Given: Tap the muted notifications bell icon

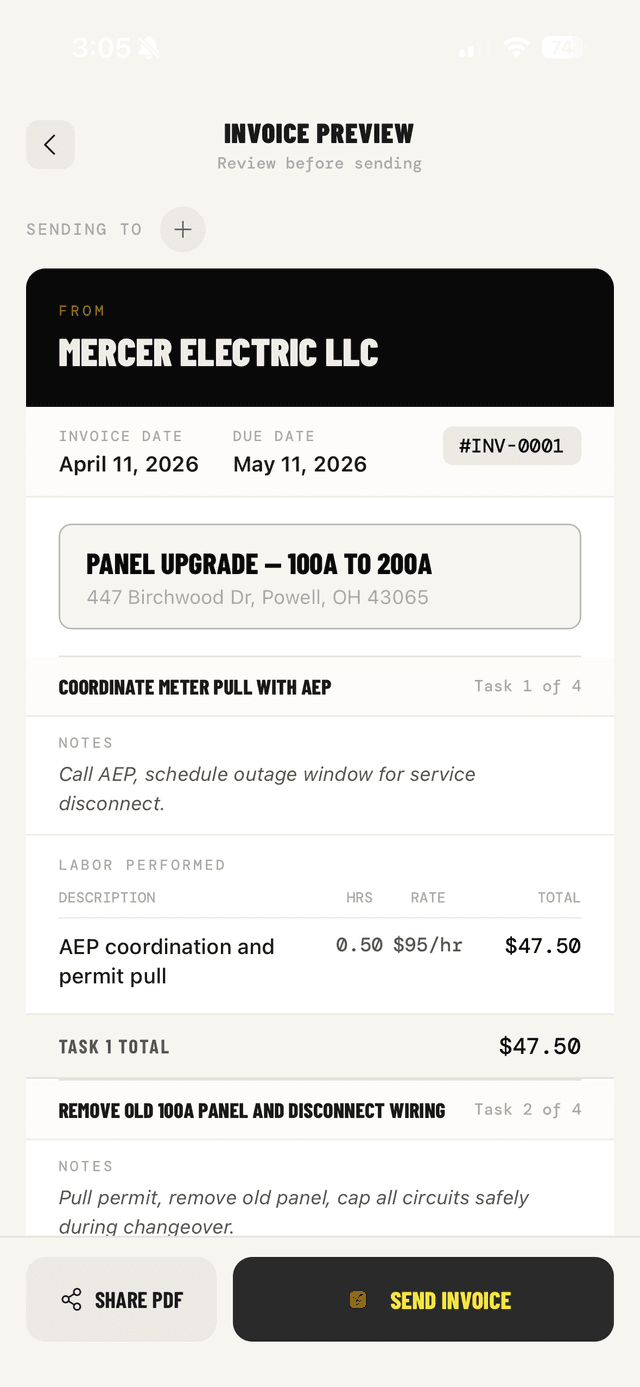Looking at the screenshot, I should [149, 47].
